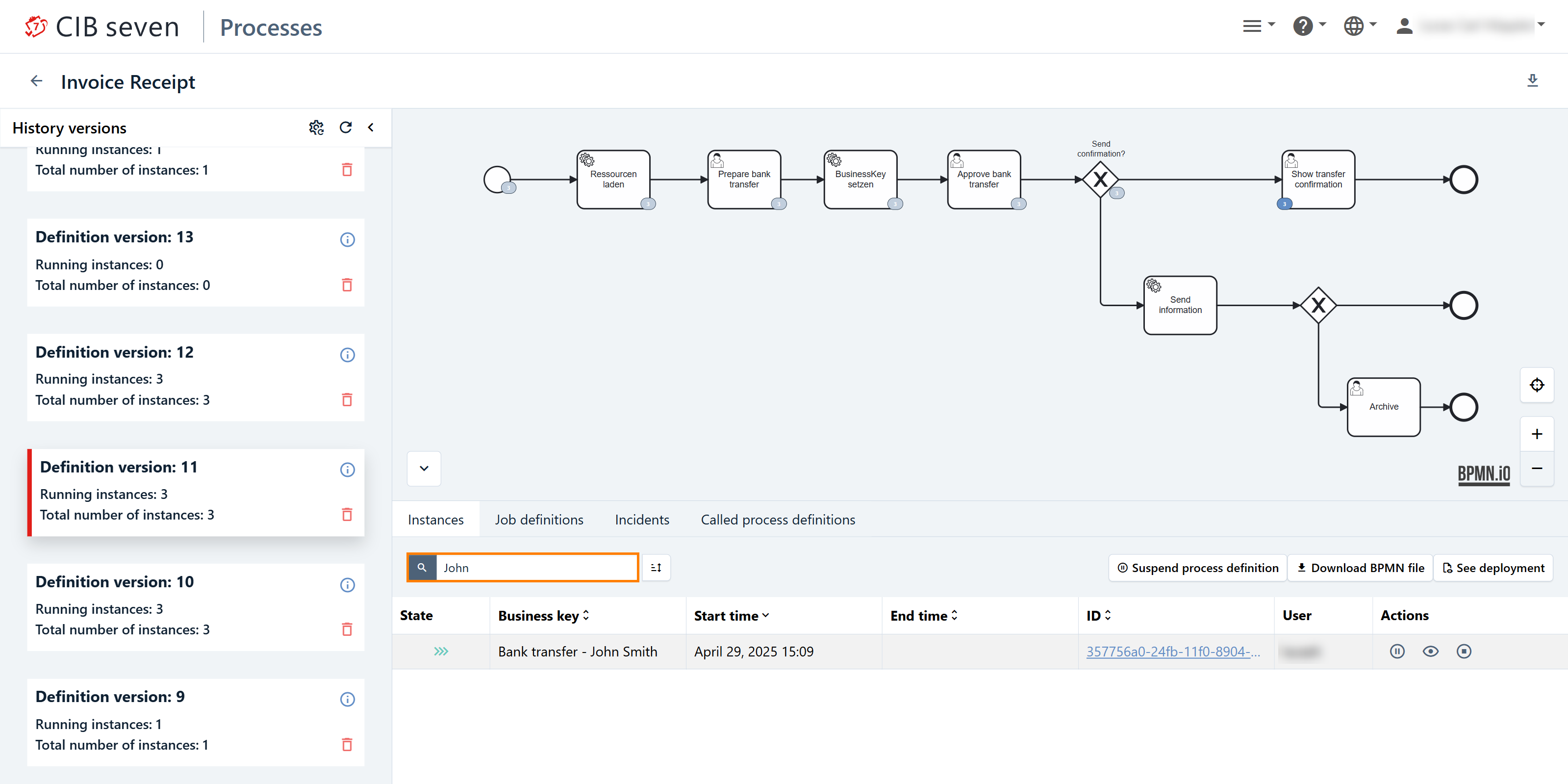Suspend the John Smith instance via pause icon
This screenshot has width=1568, height=784.
pos(1397,651)
